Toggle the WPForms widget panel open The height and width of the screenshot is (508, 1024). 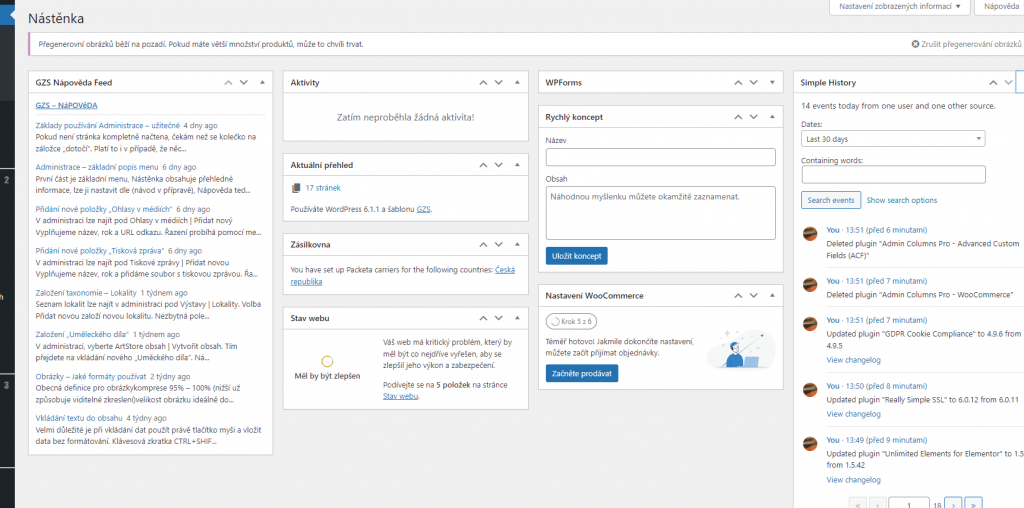pyautogui.click(x=772, y=82)
